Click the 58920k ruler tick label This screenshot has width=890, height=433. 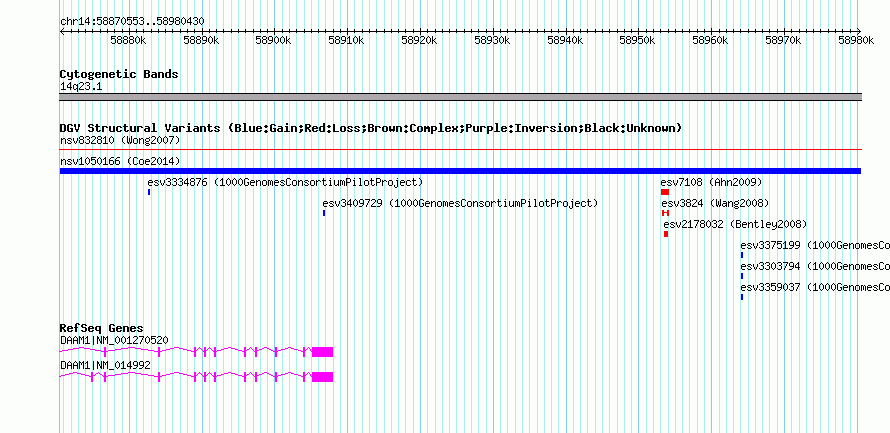419,40
